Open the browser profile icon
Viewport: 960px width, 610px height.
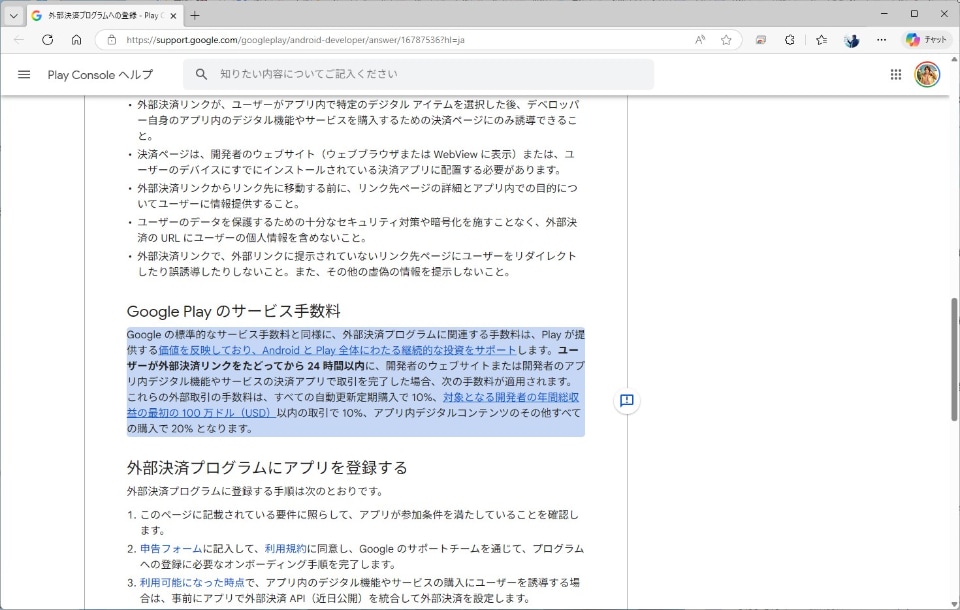(x=851, y=40)
